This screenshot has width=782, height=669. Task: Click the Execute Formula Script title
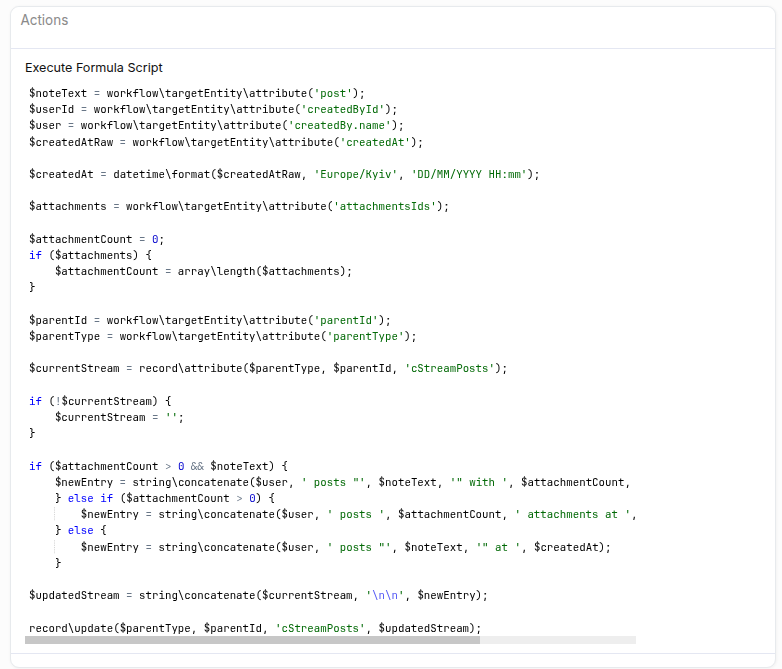94,68
